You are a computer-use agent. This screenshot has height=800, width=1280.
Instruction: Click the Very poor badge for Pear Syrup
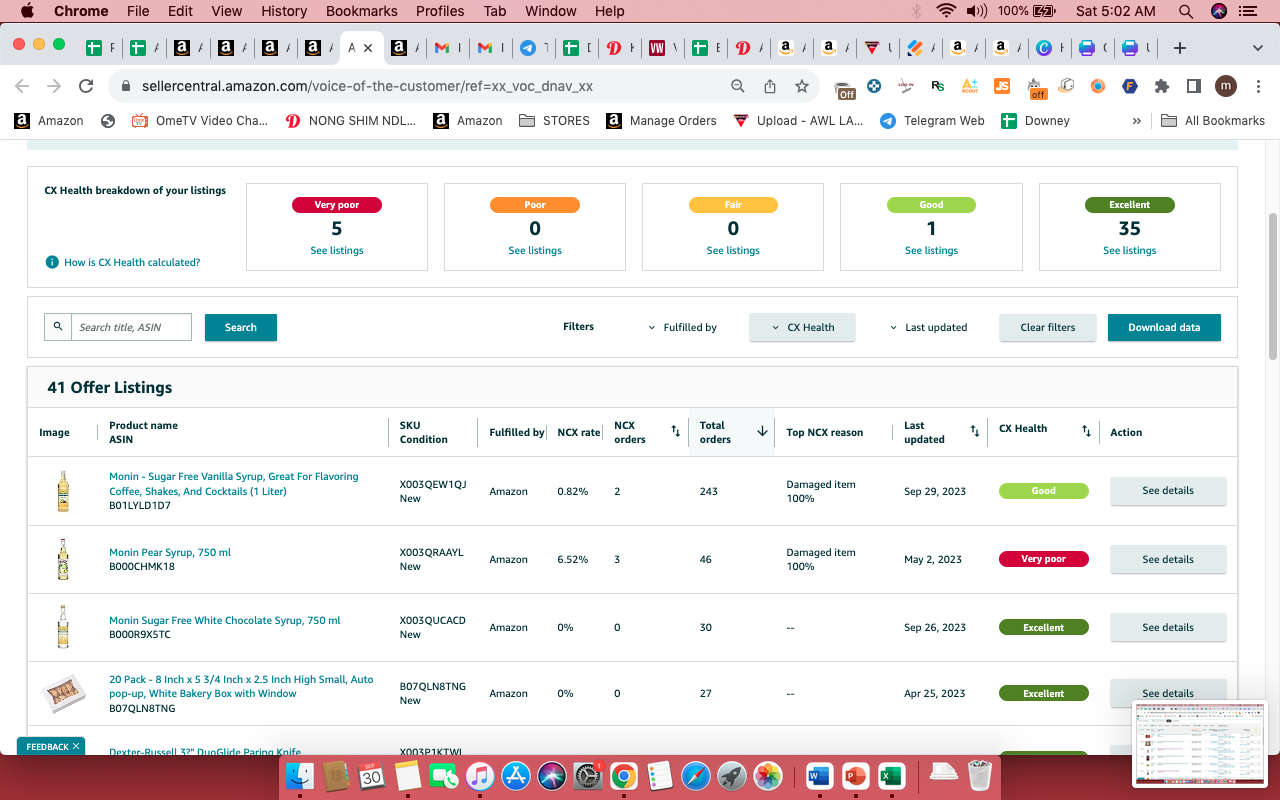tap(1044, 559)
